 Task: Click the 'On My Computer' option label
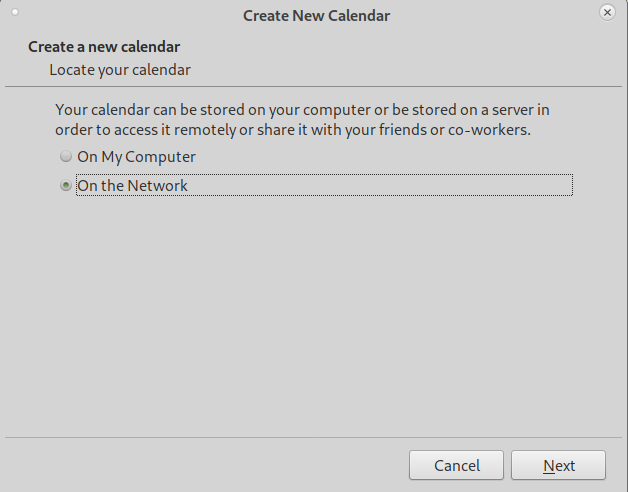click(x=136, y=157)
